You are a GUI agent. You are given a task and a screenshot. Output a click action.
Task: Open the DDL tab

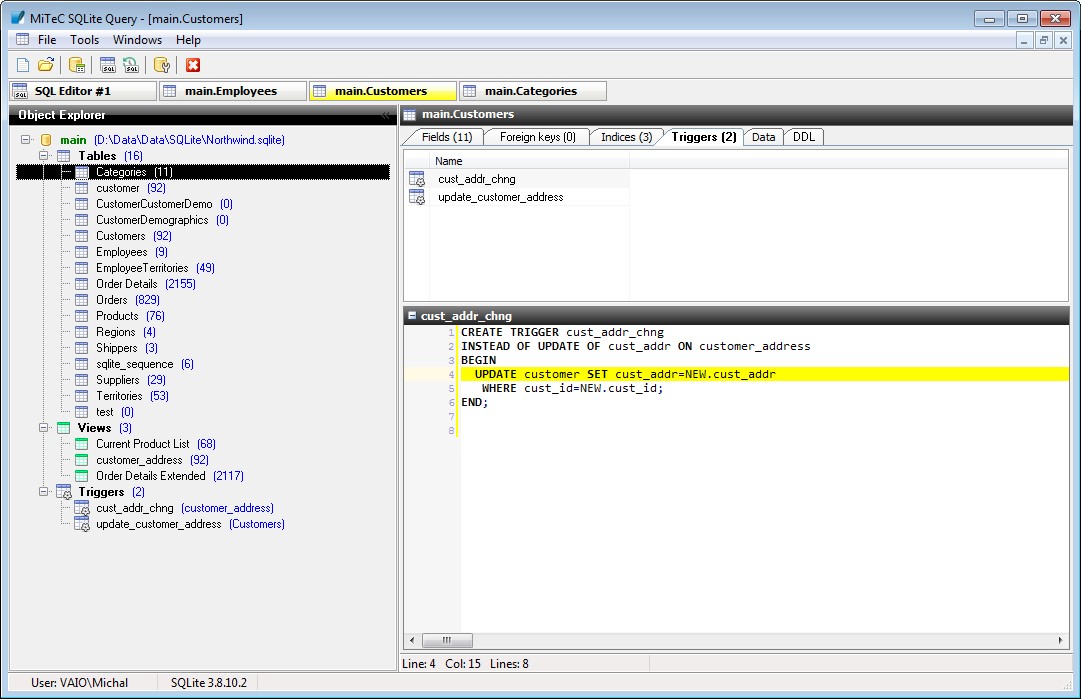tap(803, 137)
